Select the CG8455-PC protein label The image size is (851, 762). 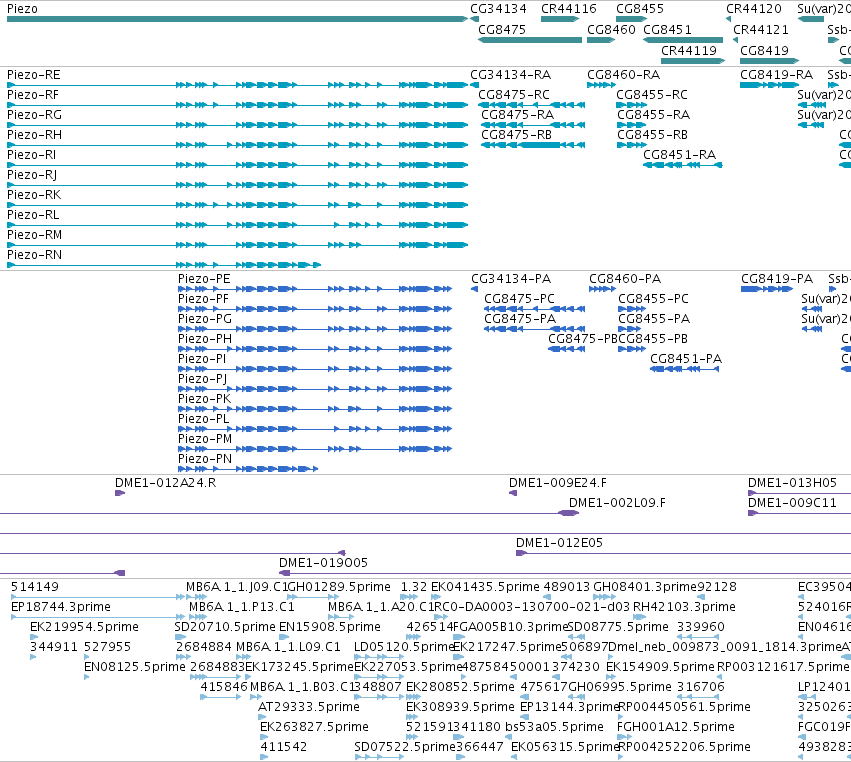[653, 299]
